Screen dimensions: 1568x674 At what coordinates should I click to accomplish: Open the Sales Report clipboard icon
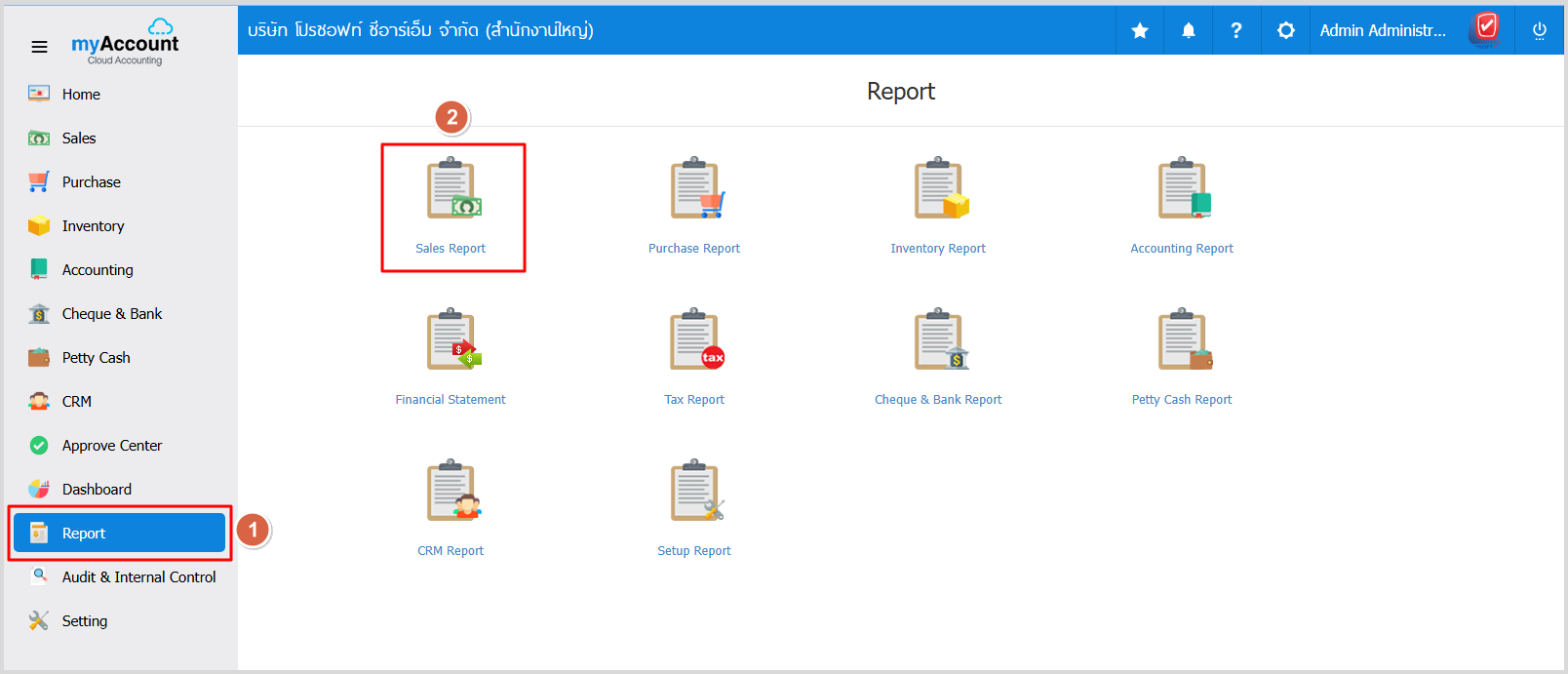click(451, 189)
